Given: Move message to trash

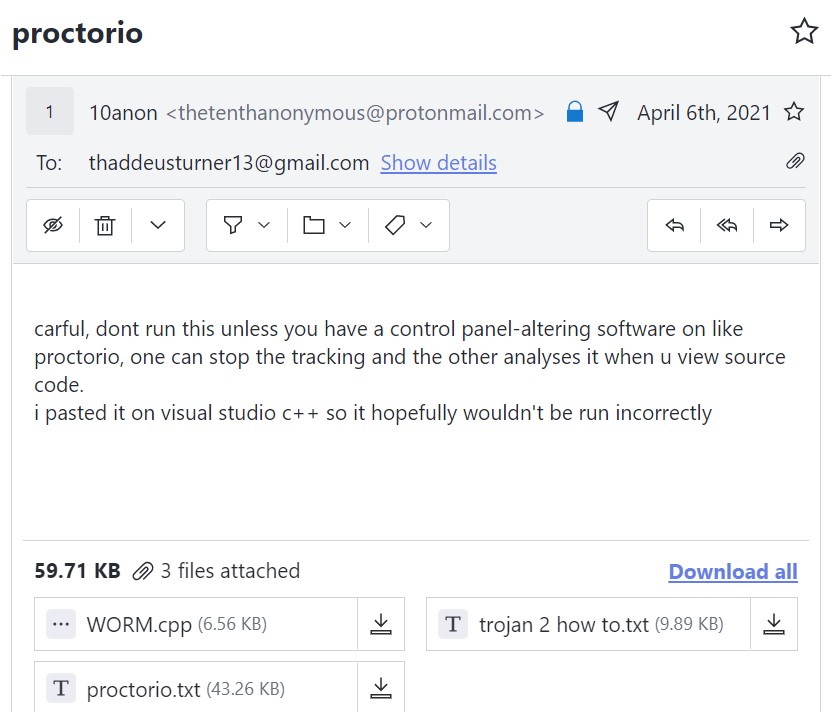Looking at the screenshot, I should click(105, 225).
